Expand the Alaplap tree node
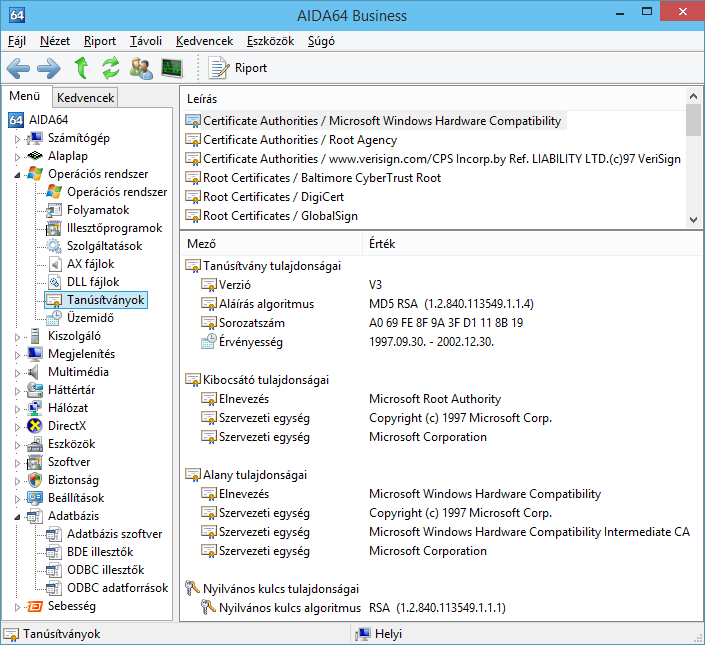 [x=18, y=157]
